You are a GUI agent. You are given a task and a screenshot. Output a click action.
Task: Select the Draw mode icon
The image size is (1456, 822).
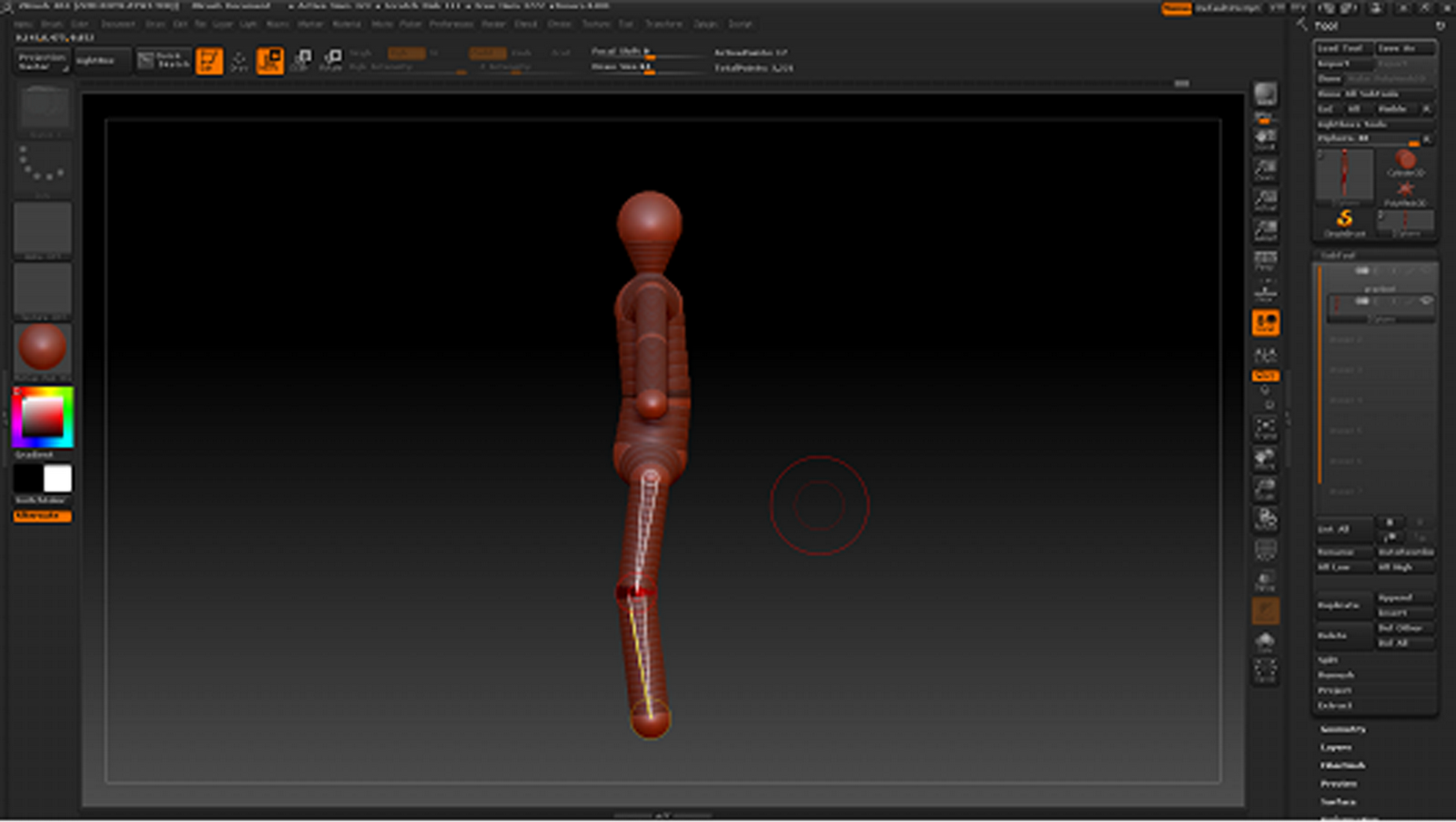239,61
